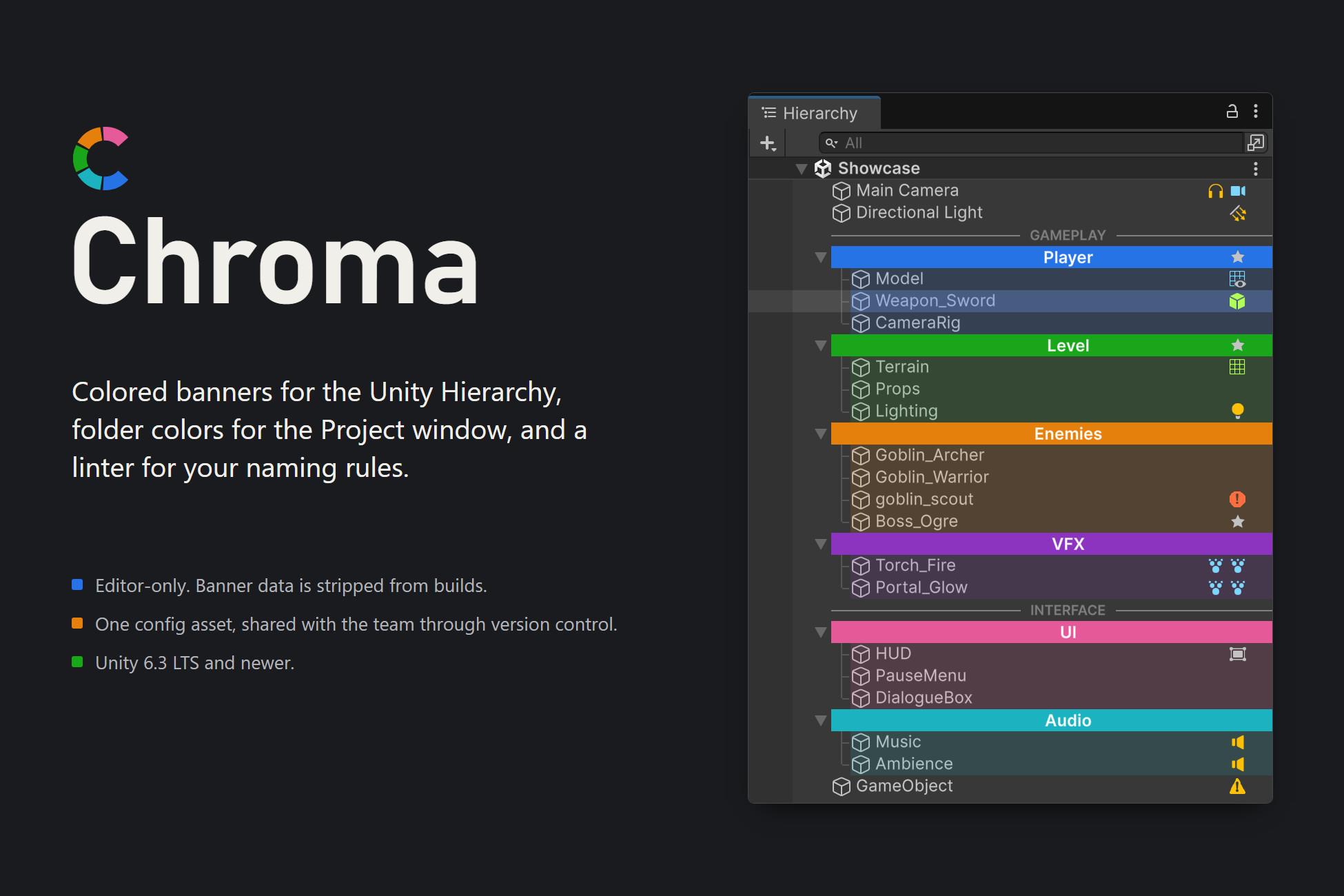This screenshot has height=896, width=1344.
Task: Collapse the UI group
Action: 820,632
